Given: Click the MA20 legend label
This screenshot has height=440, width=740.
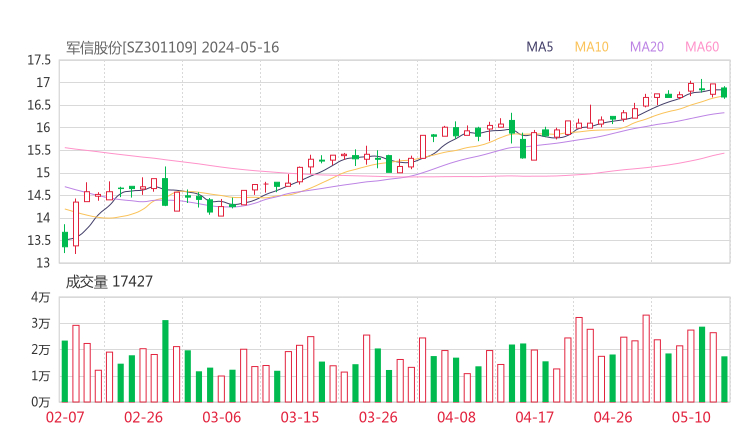Looking at the screenshot, I should point(647,47).
